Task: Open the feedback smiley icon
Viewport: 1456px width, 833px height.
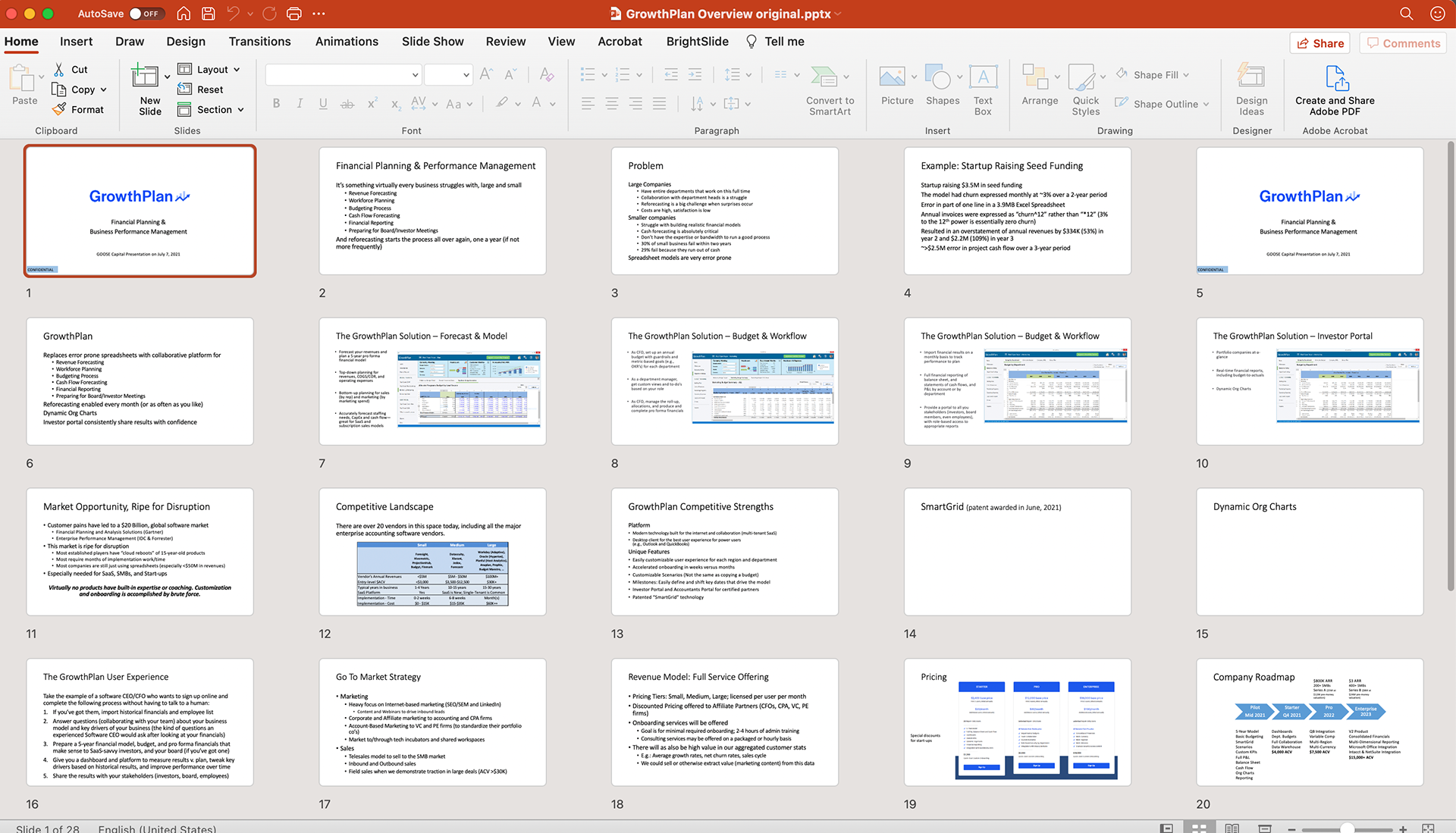Action: (1437, 14)
